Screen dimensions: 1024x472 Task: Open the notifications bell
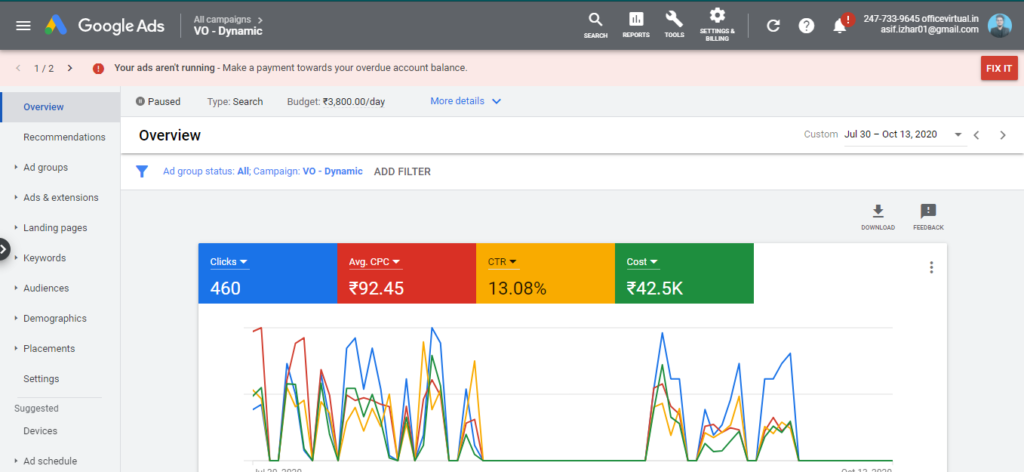[x=840, y=25]
